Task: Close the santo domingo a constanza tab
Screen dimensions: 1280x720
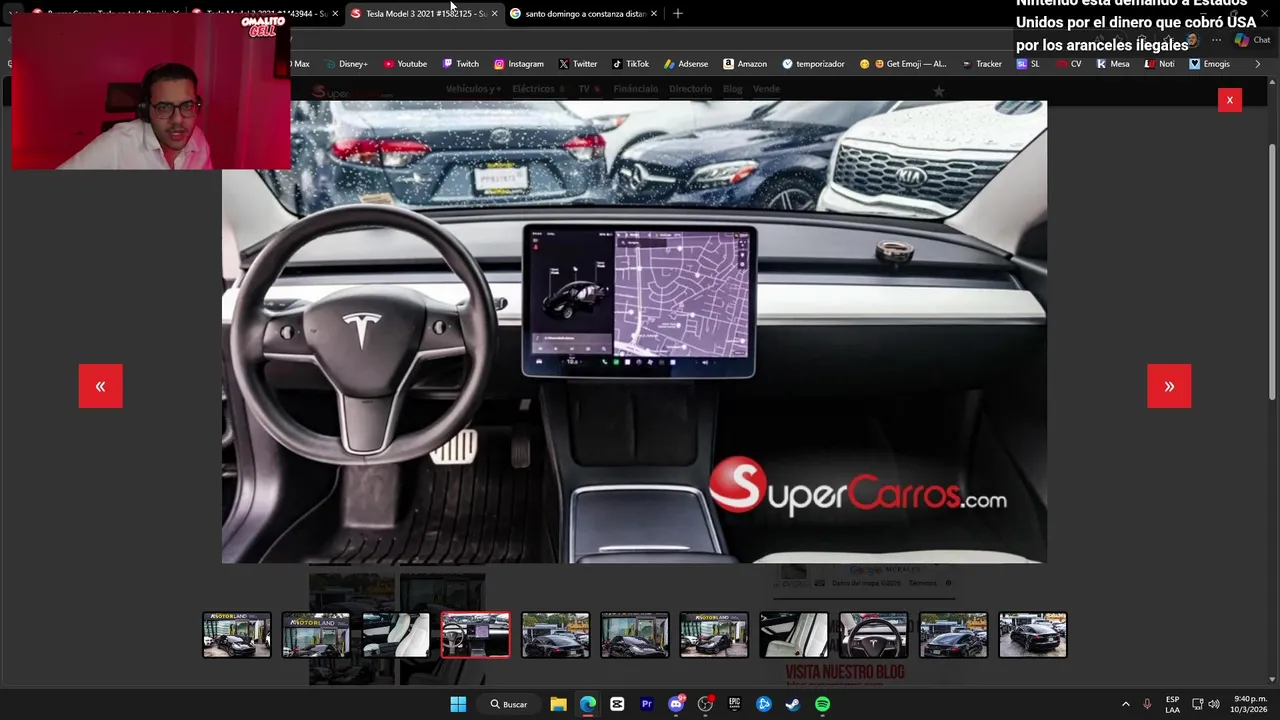Action: click(x=653, y=14)
